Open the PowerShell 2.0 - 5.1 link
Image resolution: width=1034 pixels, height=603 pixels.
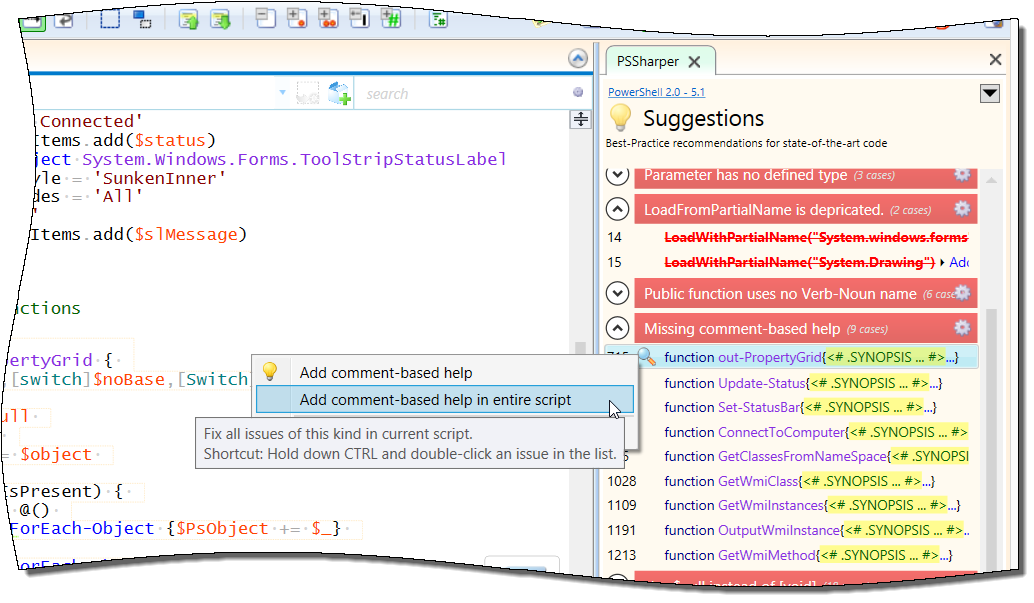[656, 92]
